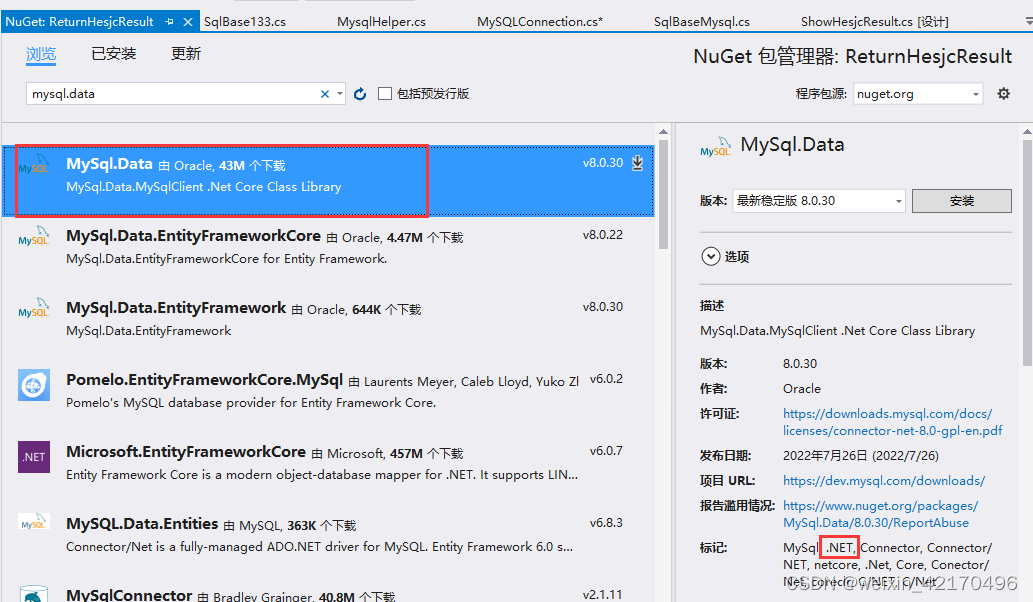Open the 程序包源 nuget.org dropdown
Image resolution: width=1033 pixels, height=602 pixels.
[916, 92]
